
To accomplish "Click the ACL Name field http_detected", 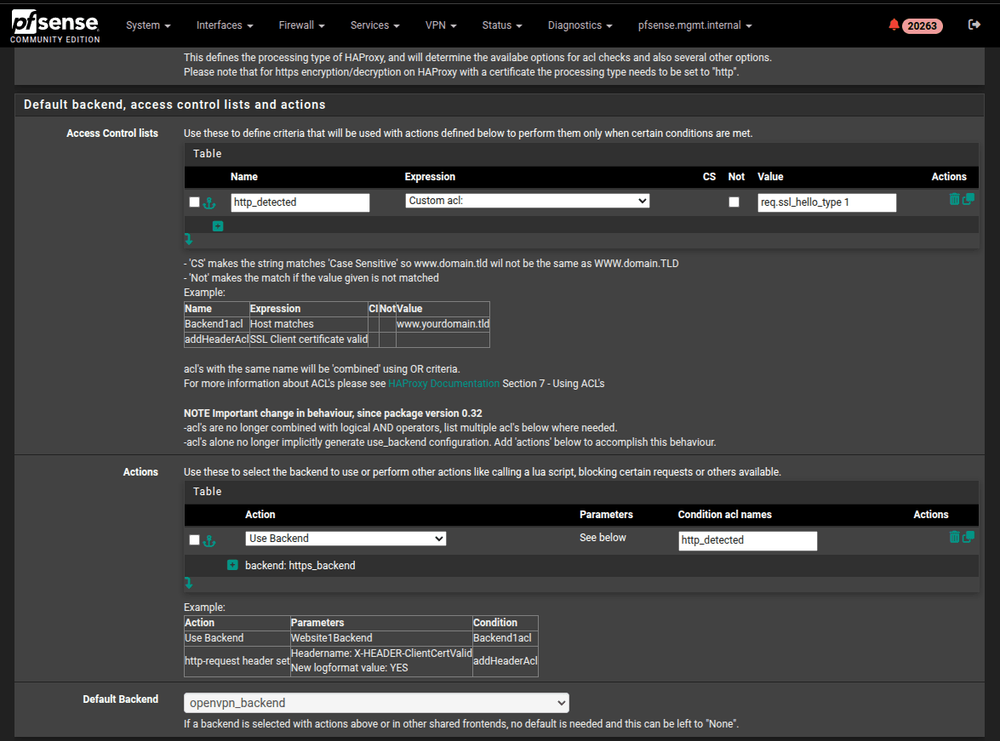I will pyautogui.click(x=300, y=203).
